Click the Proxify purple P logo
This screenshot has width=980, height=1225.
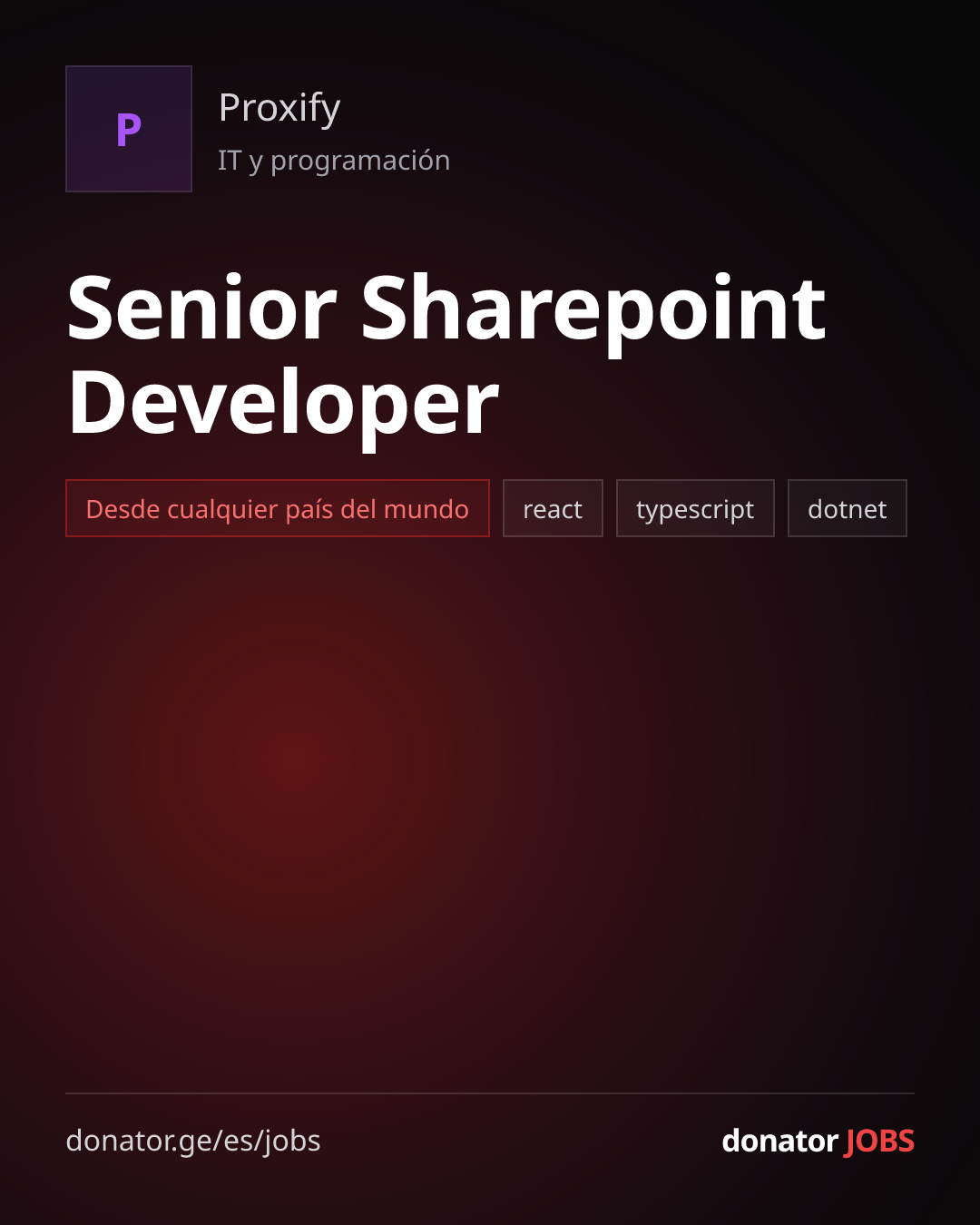point(129,129)
